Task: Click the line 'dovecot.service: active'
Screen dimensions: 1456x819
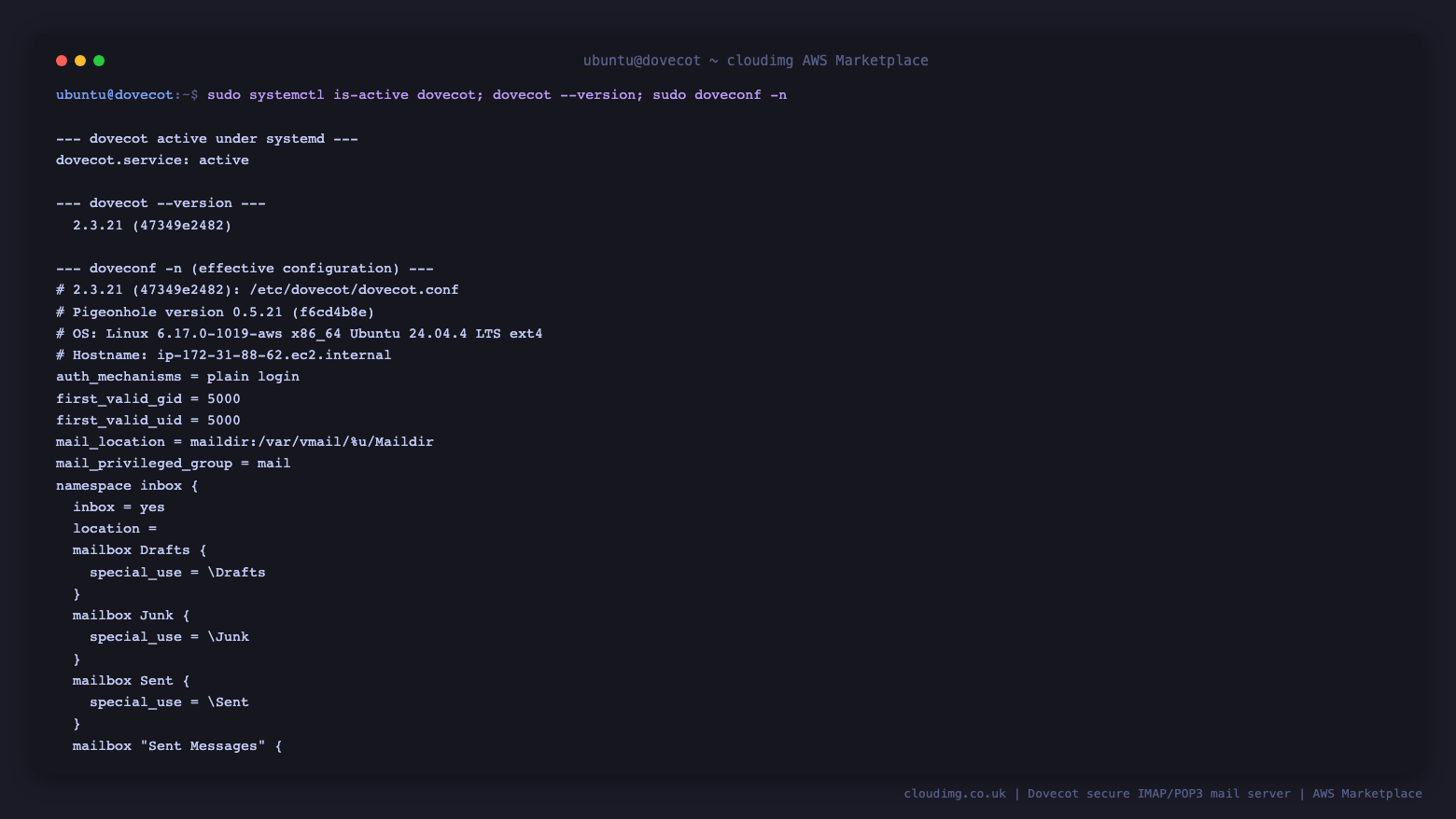Action: point(152,160)
